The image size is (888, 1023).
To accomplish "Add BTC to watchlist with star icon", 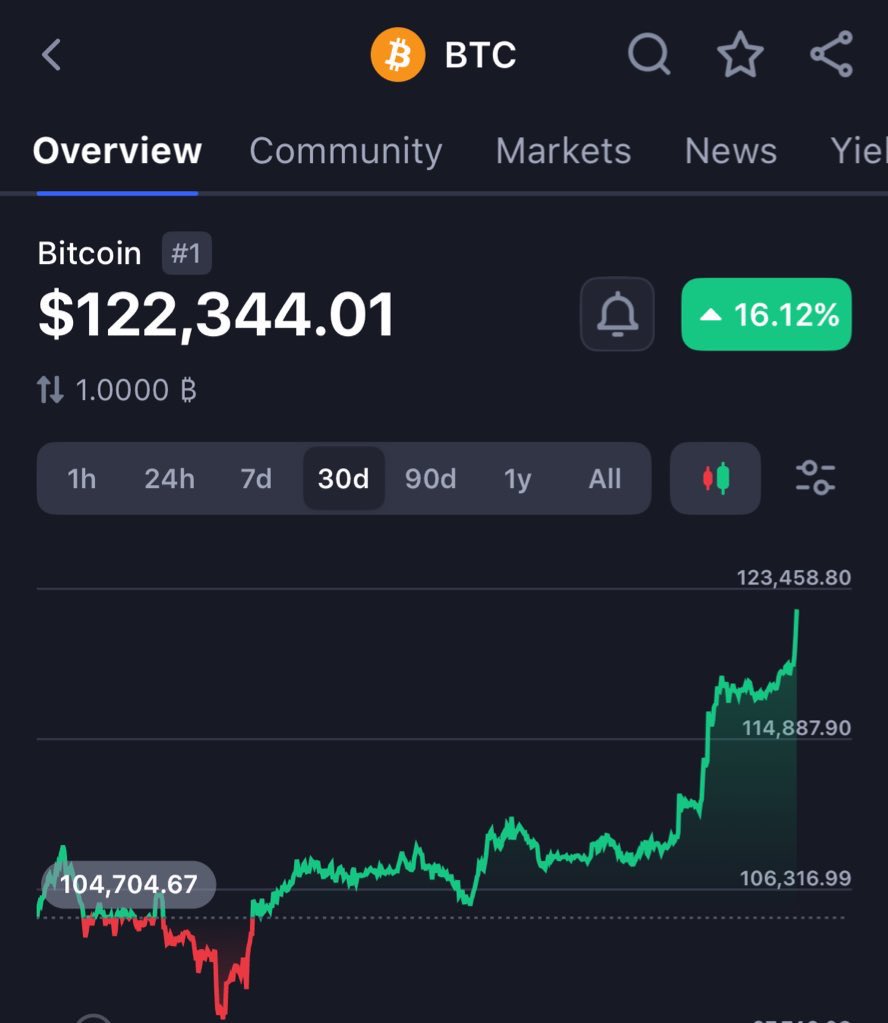I will tap(740, 54).
